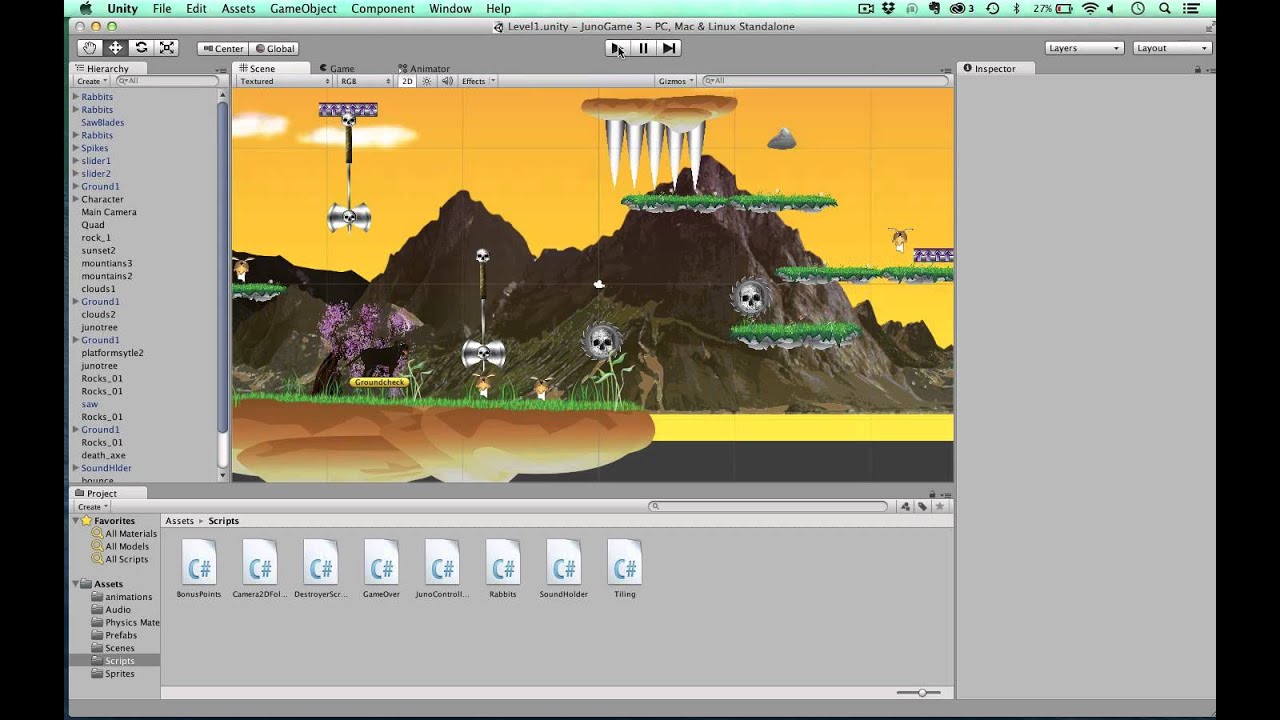Select the BonusPoints C# script
Screen dimensions: 1280x720
199,569
